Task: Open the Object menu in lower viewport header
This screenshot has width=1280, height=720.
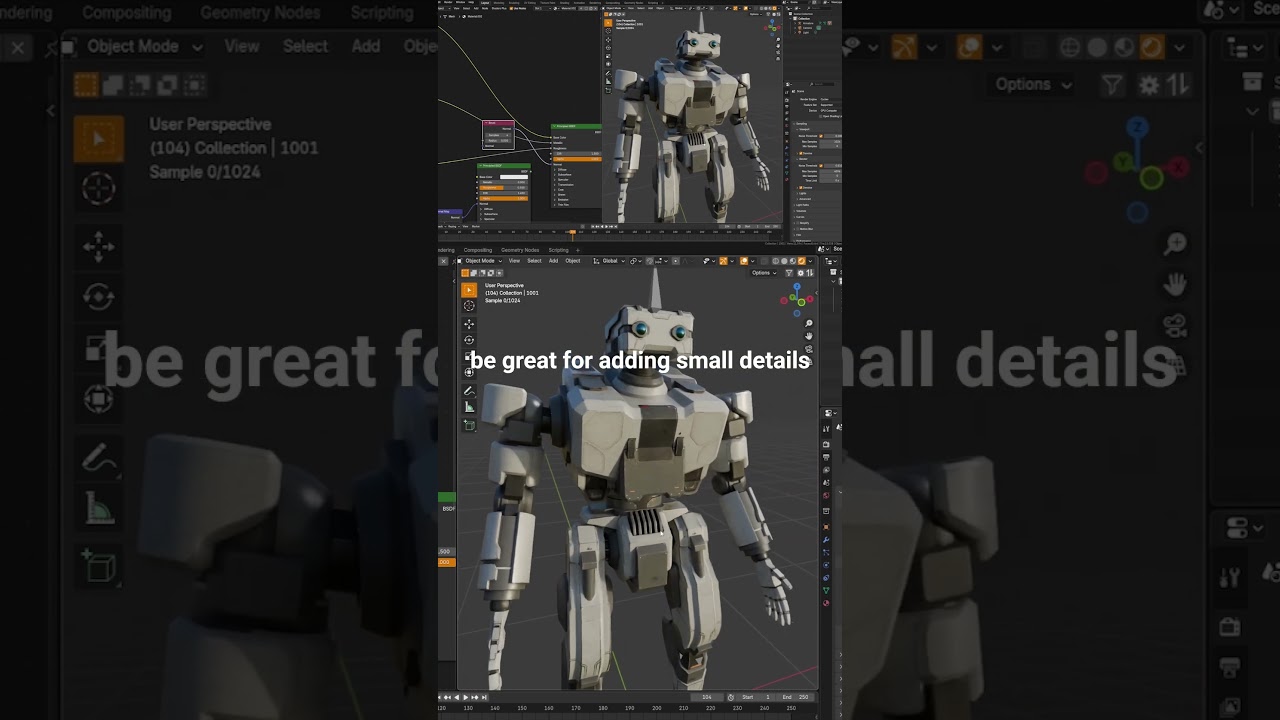Action: 572,261
